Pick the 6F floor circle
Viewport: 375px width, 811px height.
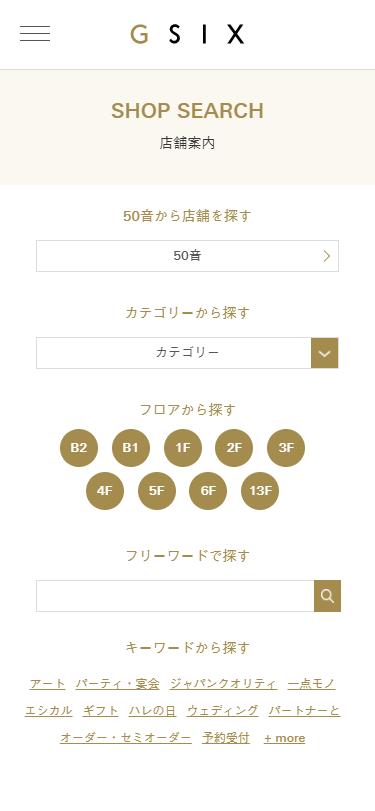[x=208, y=491]
